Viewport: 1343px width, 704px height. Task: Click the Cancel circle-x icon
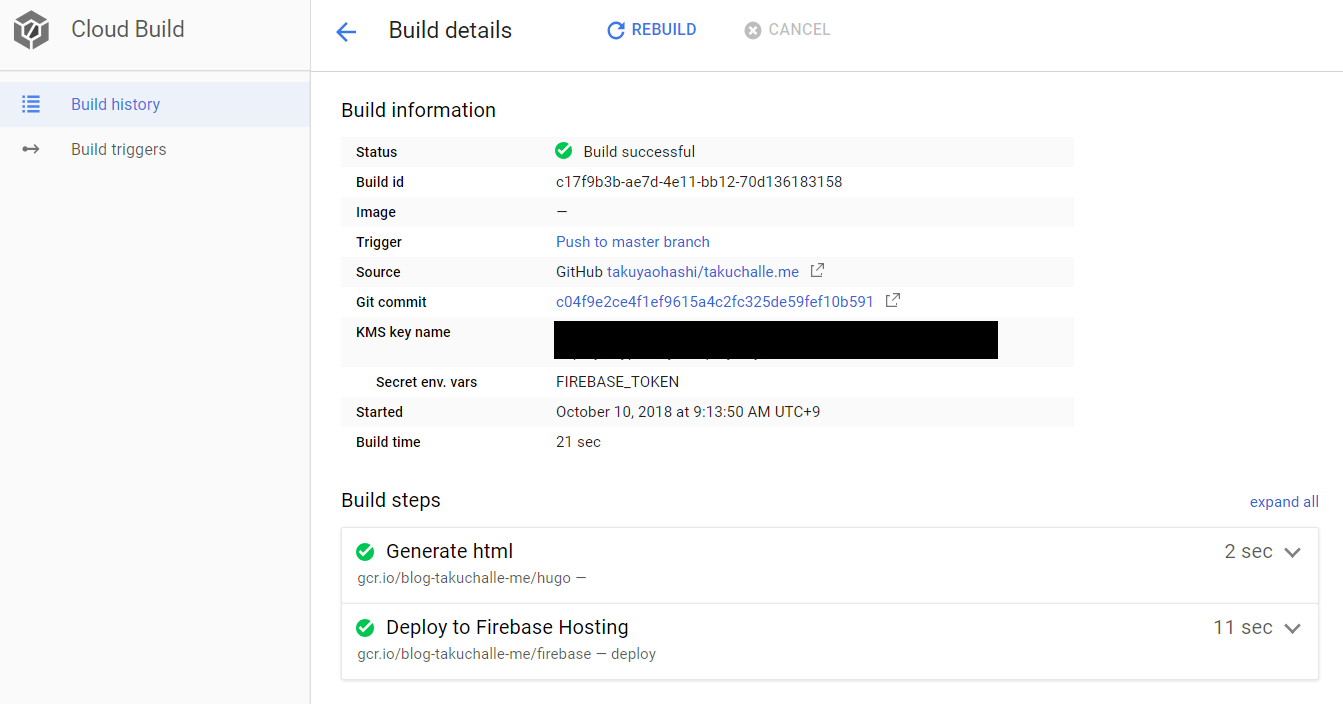(x=753, y=31)
